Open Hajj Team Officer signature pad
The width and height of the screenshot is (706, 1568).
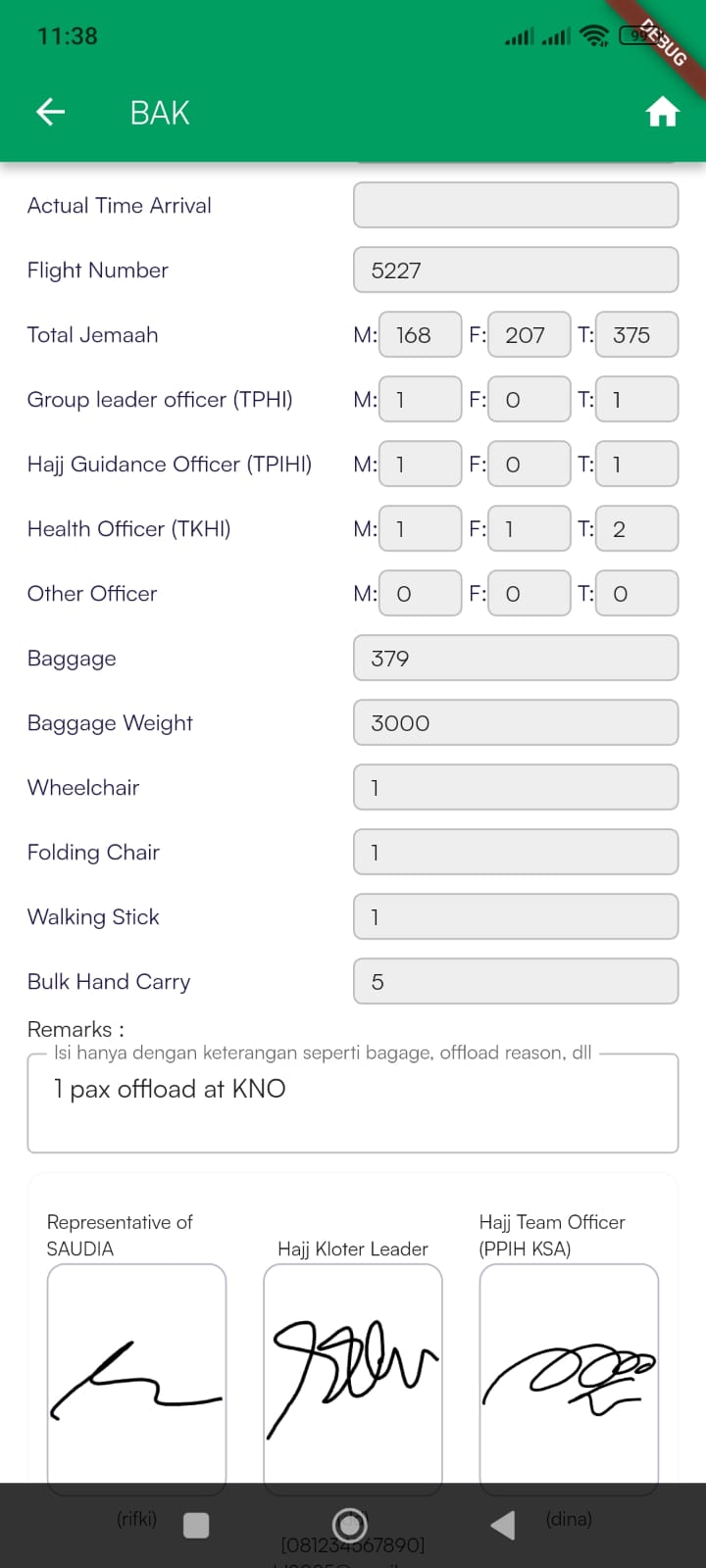(x=569, y=1372)
